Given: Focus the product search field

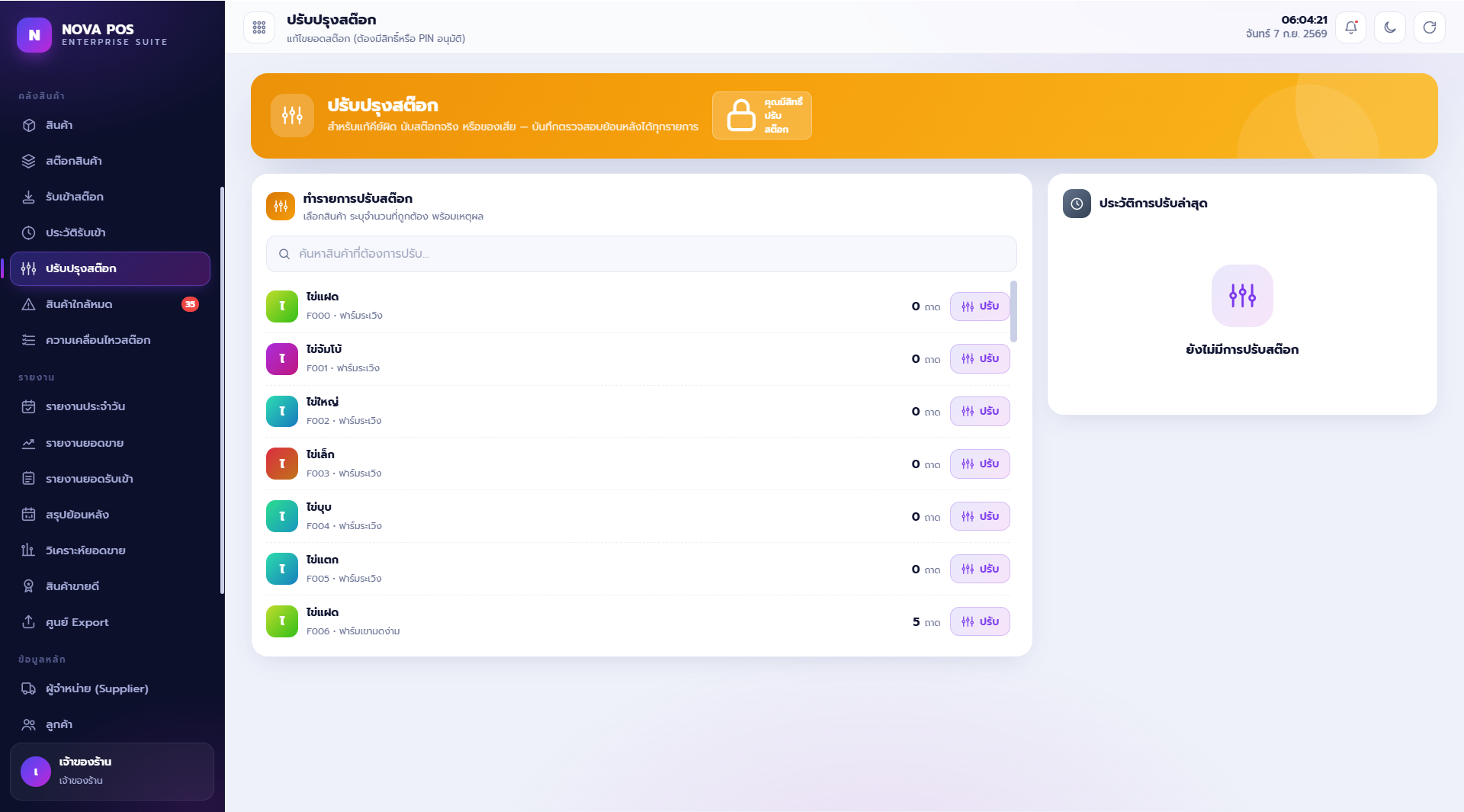Looking at the screenshot, I should coord(641,254).
